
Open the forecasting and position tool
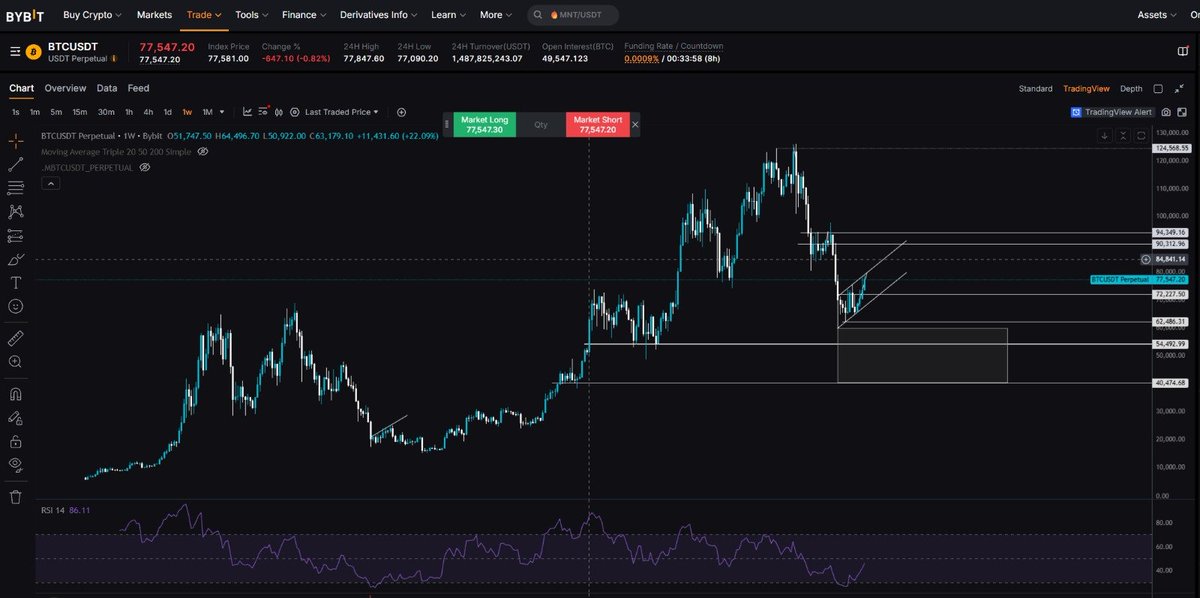pos(16,236)
